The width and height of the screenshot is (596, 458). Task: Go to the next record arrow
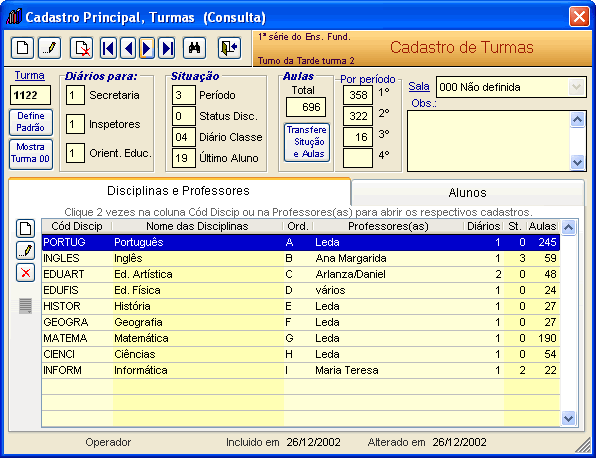[147, 48]
